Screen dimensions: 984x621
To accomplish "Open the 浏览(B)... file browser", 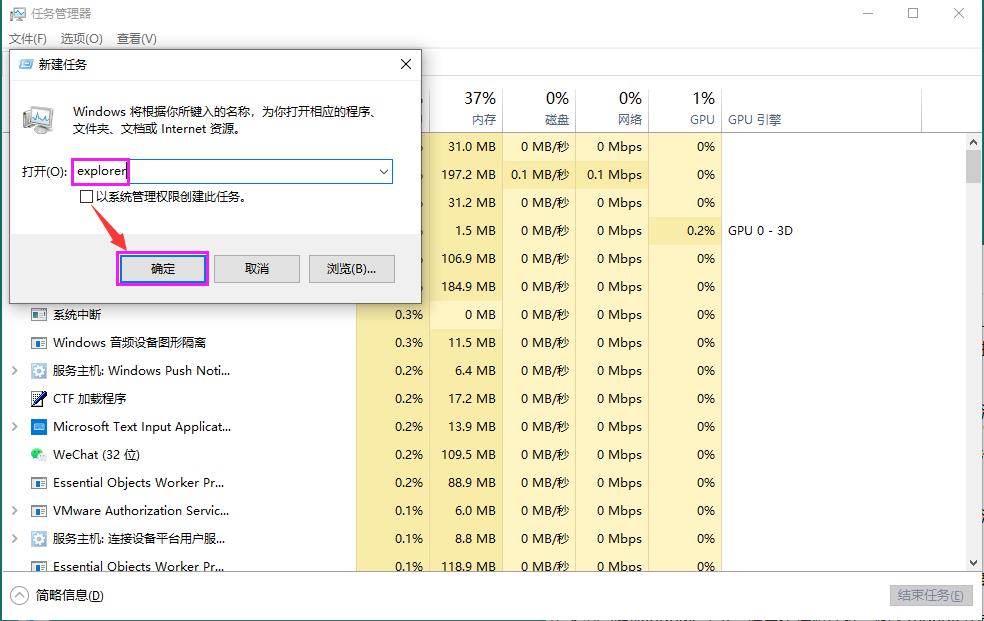I will [351, 269].
